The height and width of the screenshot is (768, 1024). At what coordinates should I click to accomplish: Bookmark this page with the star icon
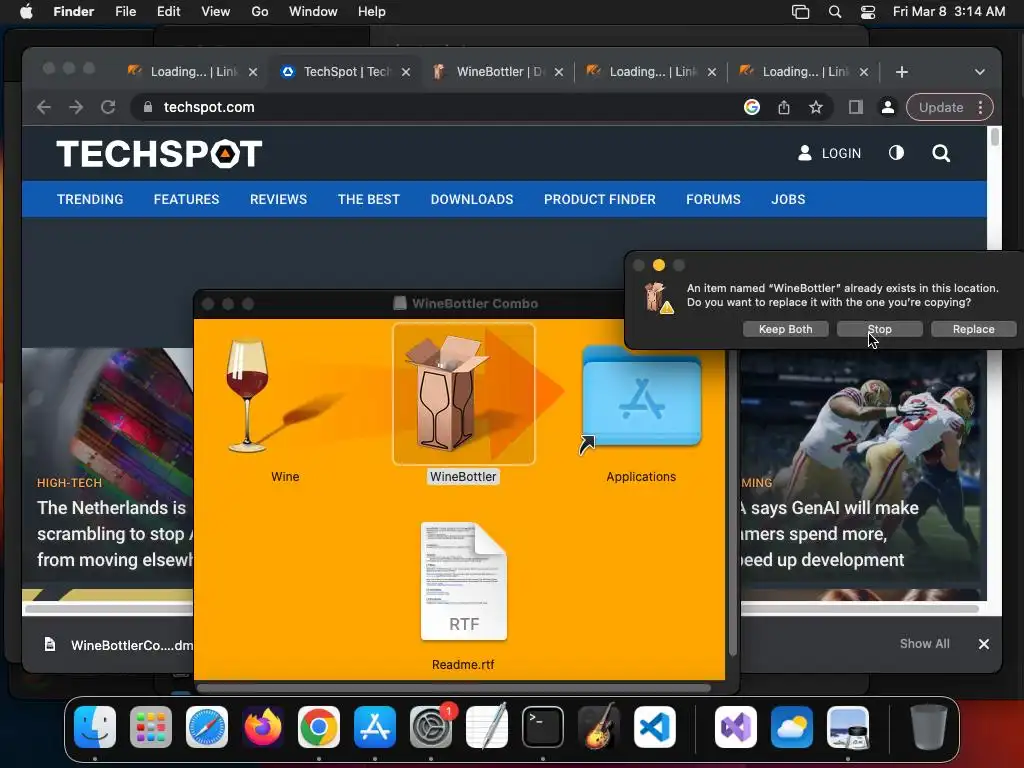point(816,107)
